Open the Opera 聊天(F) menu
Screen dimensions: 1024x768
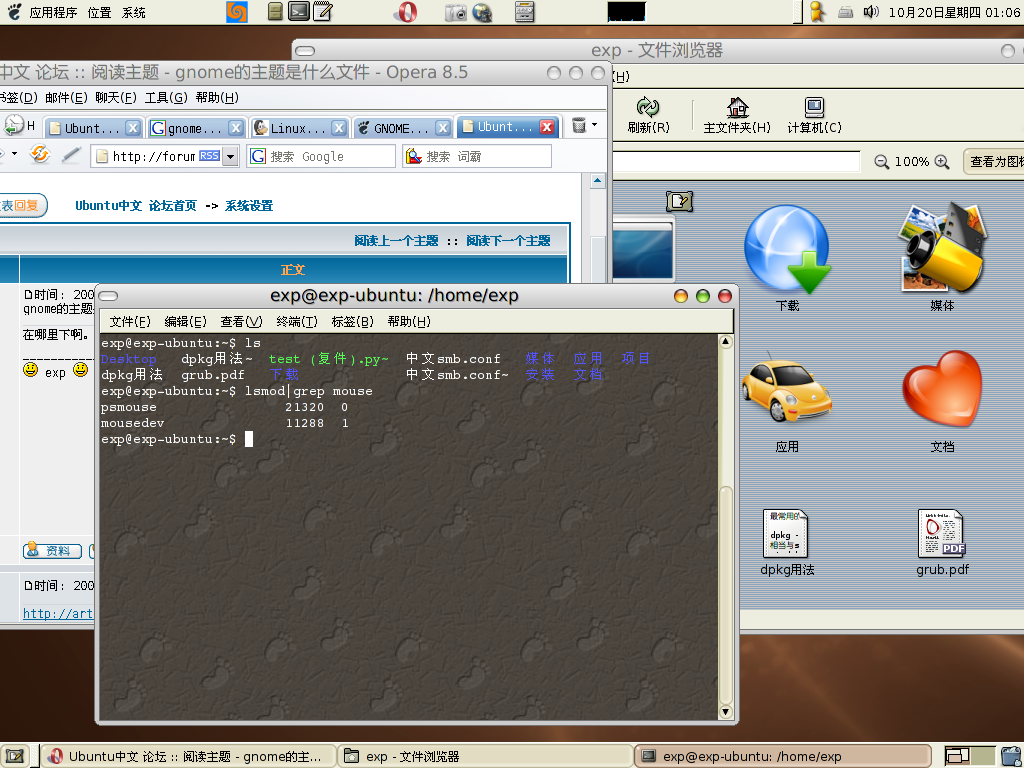[116, 97]
